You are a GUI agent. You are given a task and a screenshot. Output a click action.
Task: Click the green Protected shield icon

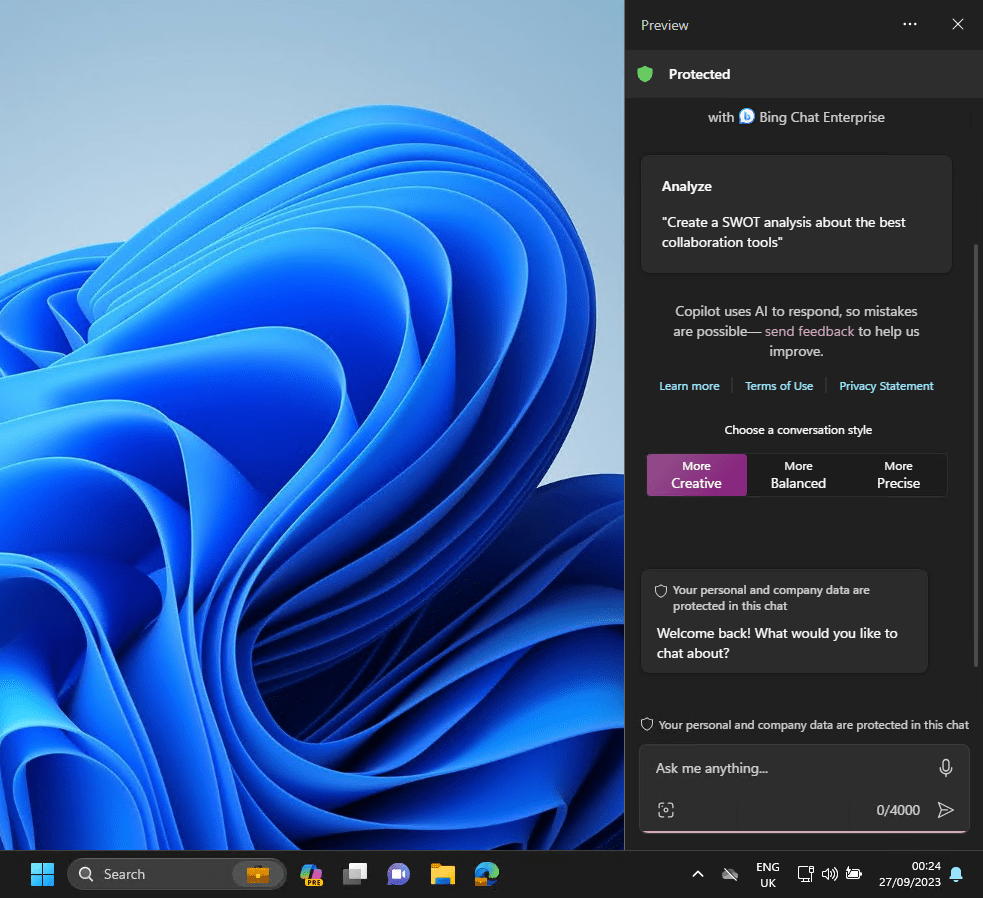tap(645, 74)
